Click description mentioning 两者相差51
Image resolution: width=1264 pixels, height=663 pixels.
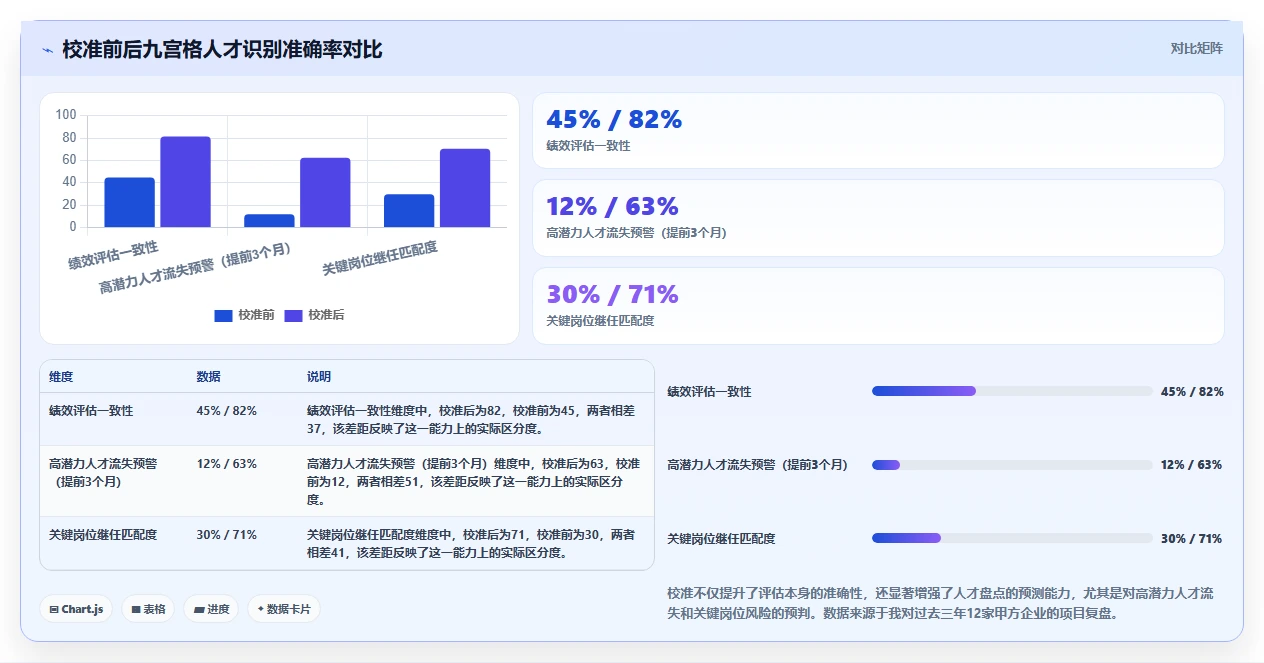pos(473,482)
